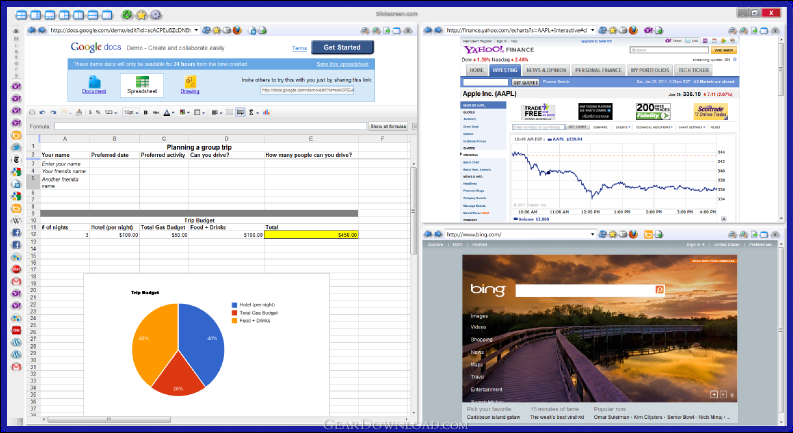
Task: Go forward in the Google Docs pane
Action: point(42,30)
